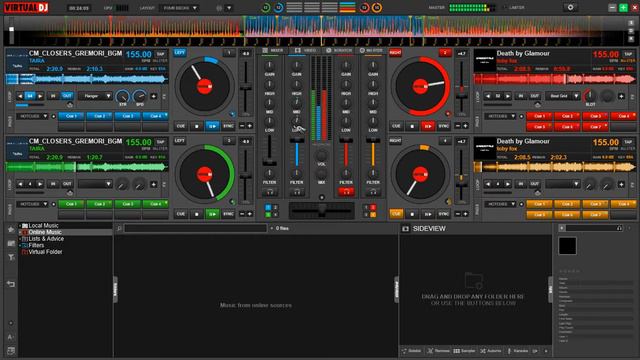Click the effect plus icon on red deck 2
Screen dimensions: 640x360
pos(621,96)
